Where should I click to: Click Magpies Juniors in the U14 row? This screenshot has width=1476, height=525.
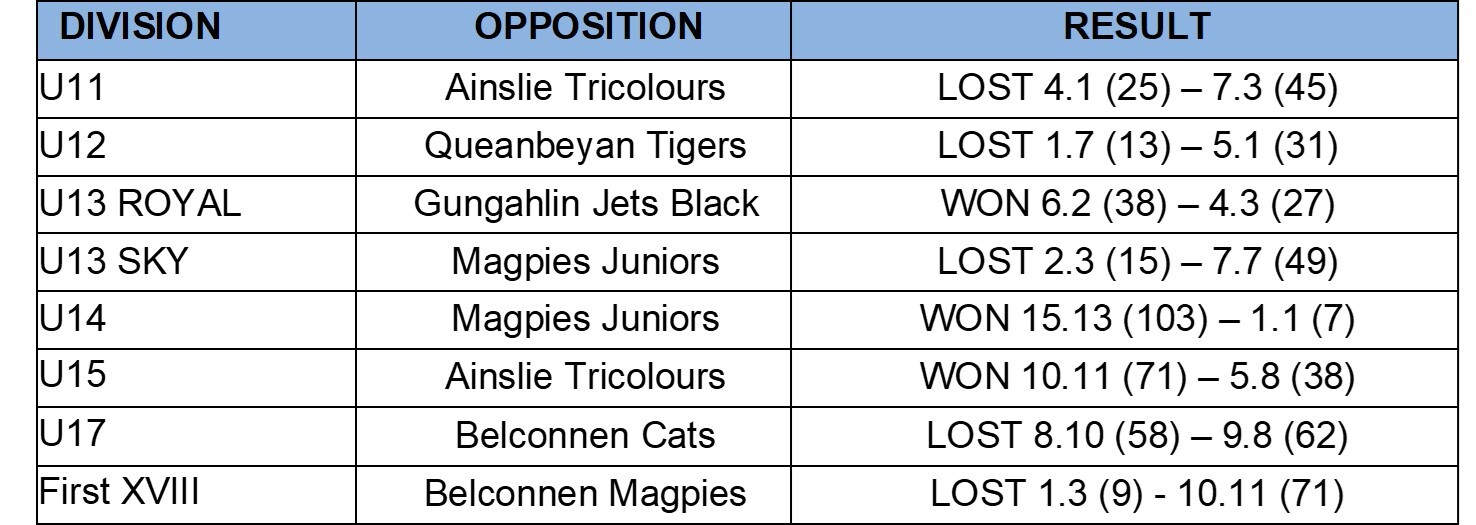coord(585,320)
